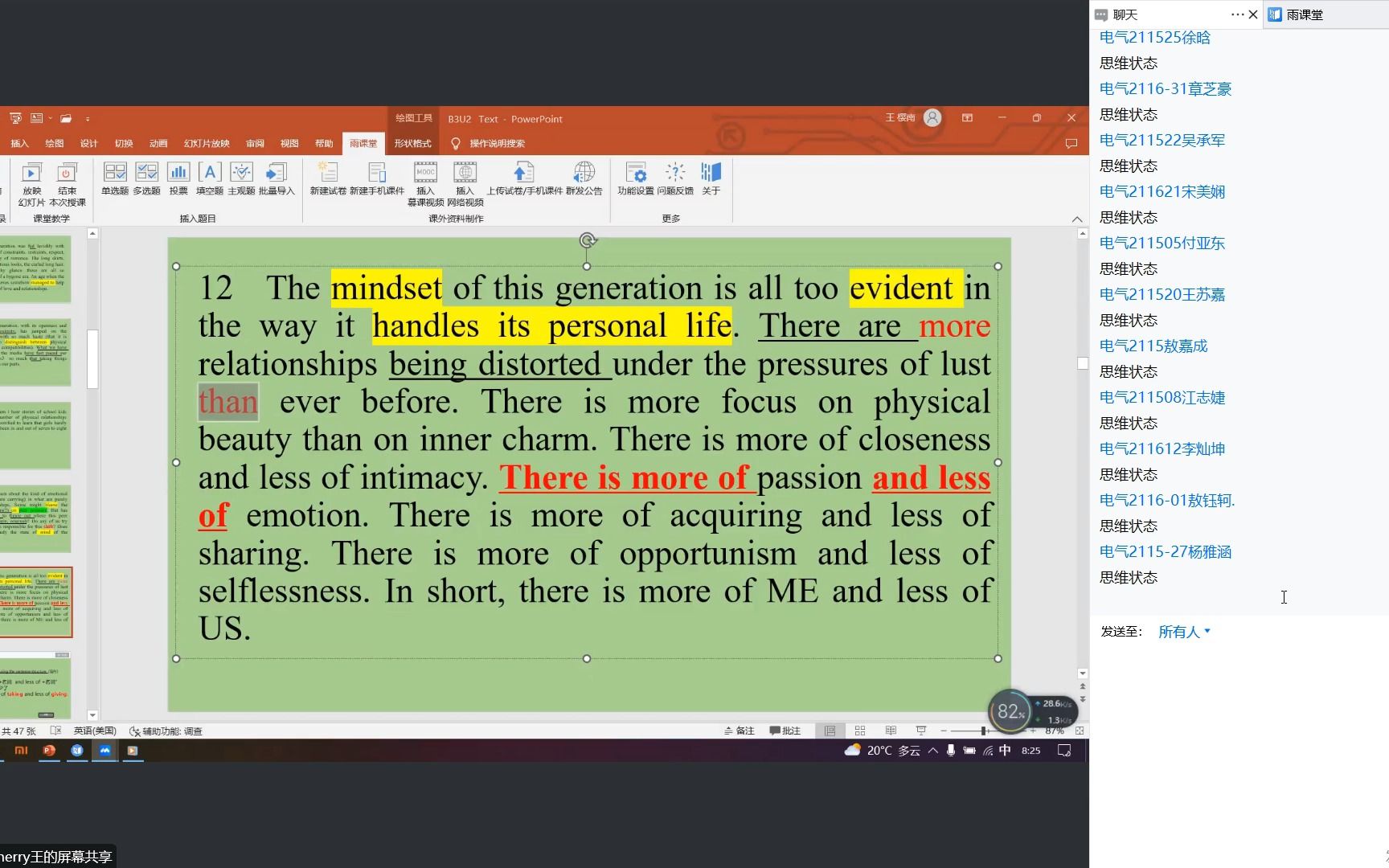Viewport: 1389px width, 868px height.
Task: Click fit slide to window icon
Action: (x=1080, y=731)
